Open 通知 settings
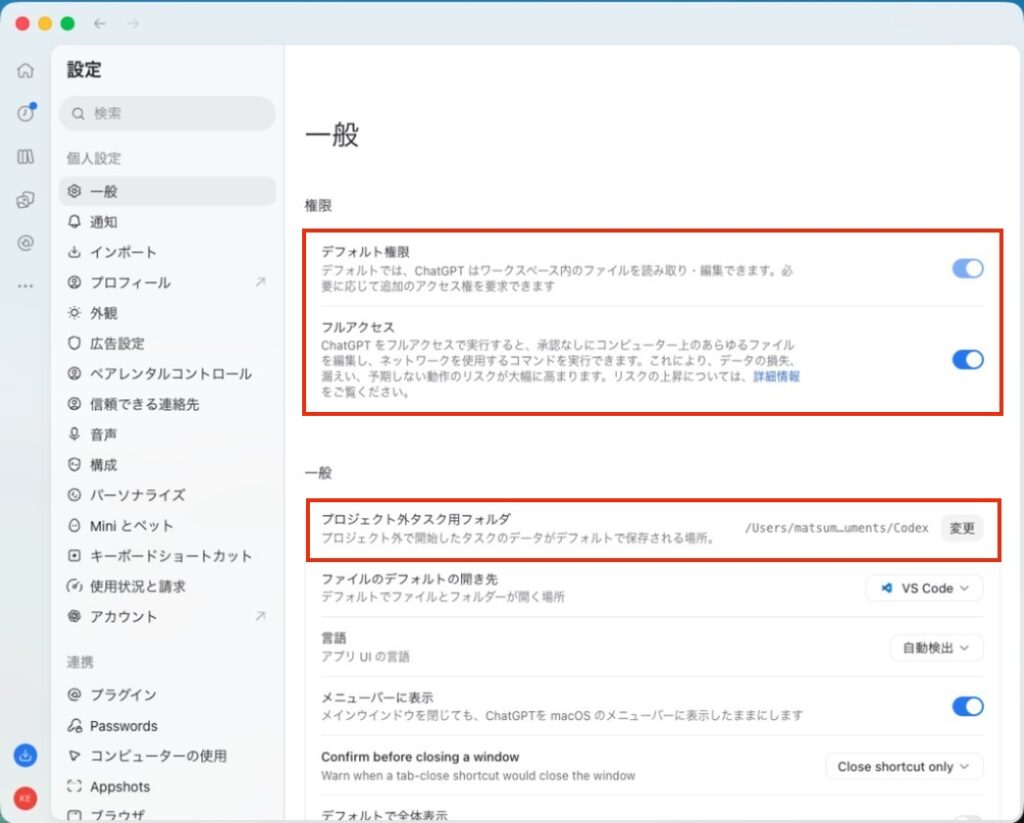 click(x=167, y=221)
